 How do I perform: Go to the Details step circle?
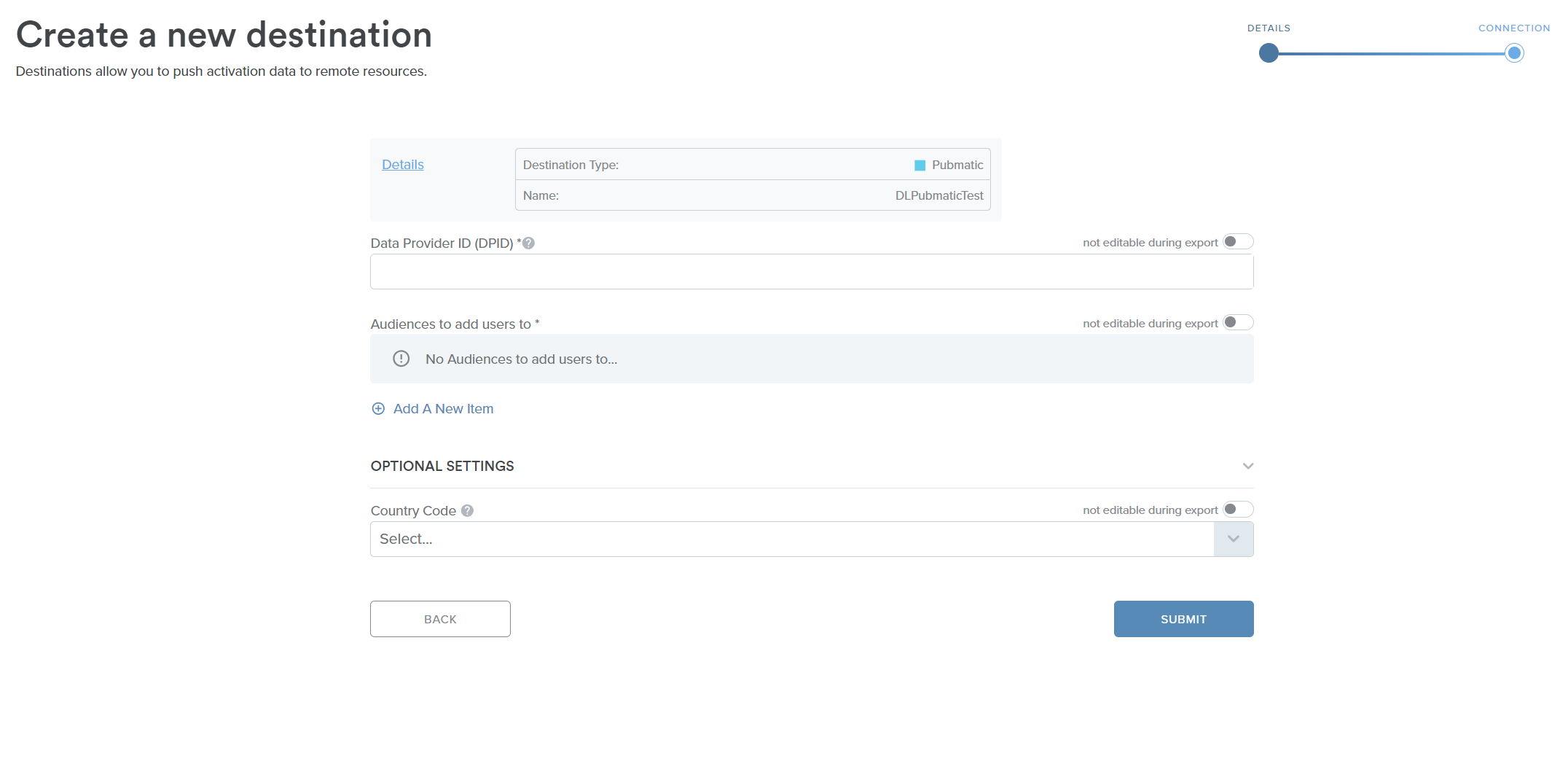tap(1269, 53)
